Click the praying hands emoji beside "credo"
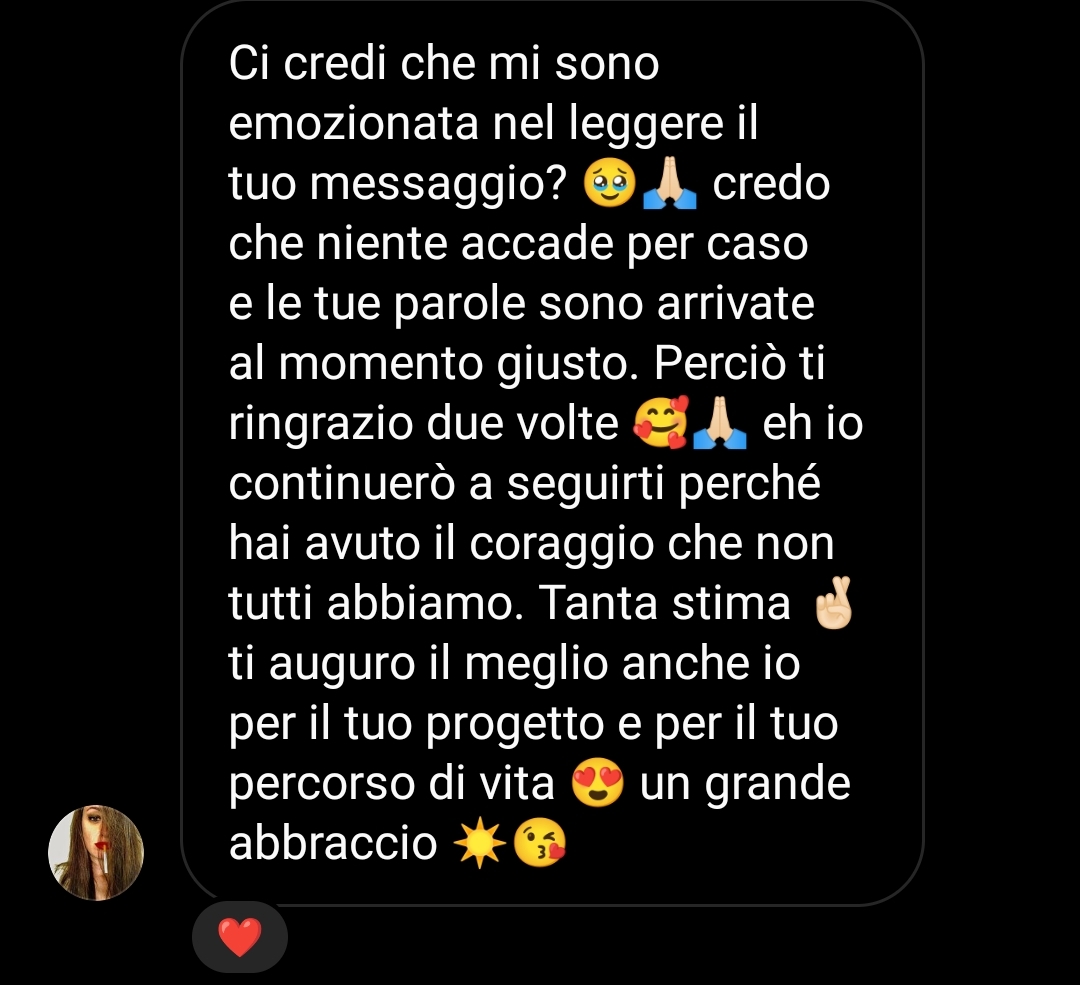The image size is (1080, 985). click(x=669, y=183)
